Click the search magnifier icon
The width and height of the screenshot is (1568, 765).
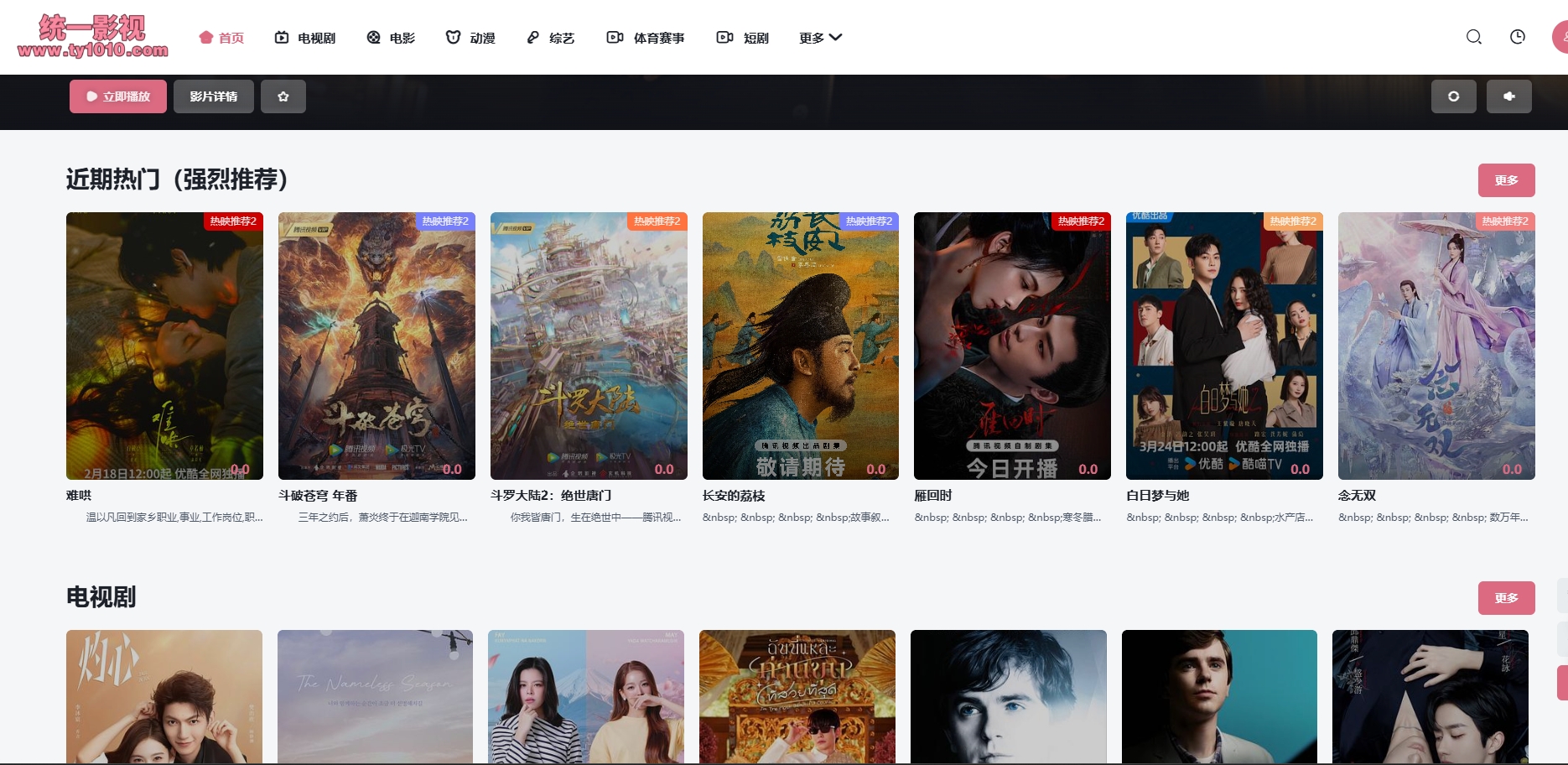(1473, 37)
